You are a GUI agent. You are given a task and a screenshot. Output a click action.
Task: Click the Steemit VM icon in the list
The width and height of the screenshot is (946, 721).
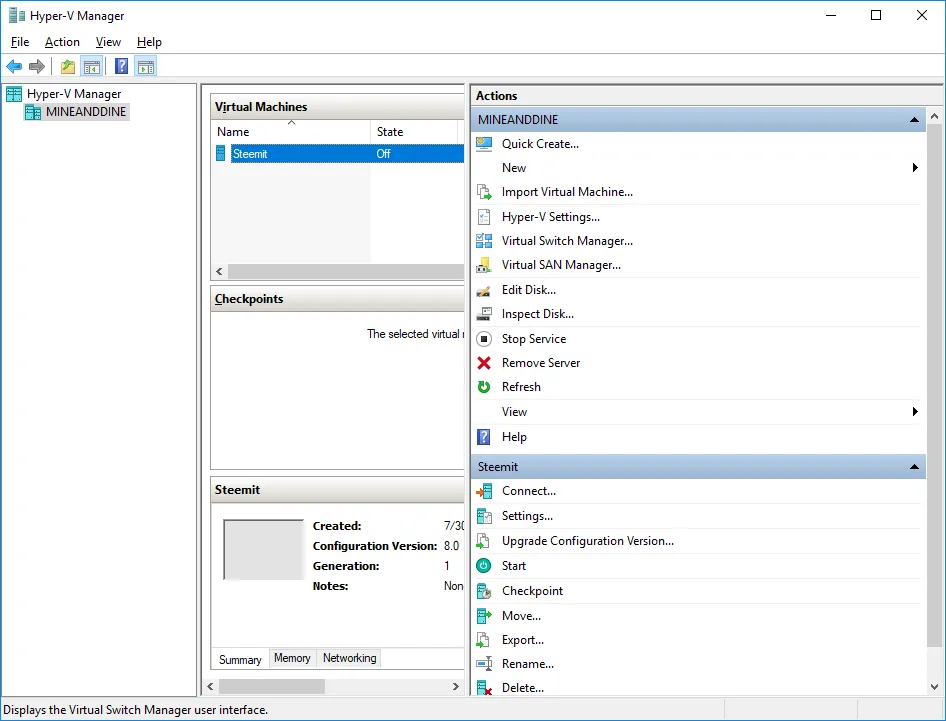[221, 154]
